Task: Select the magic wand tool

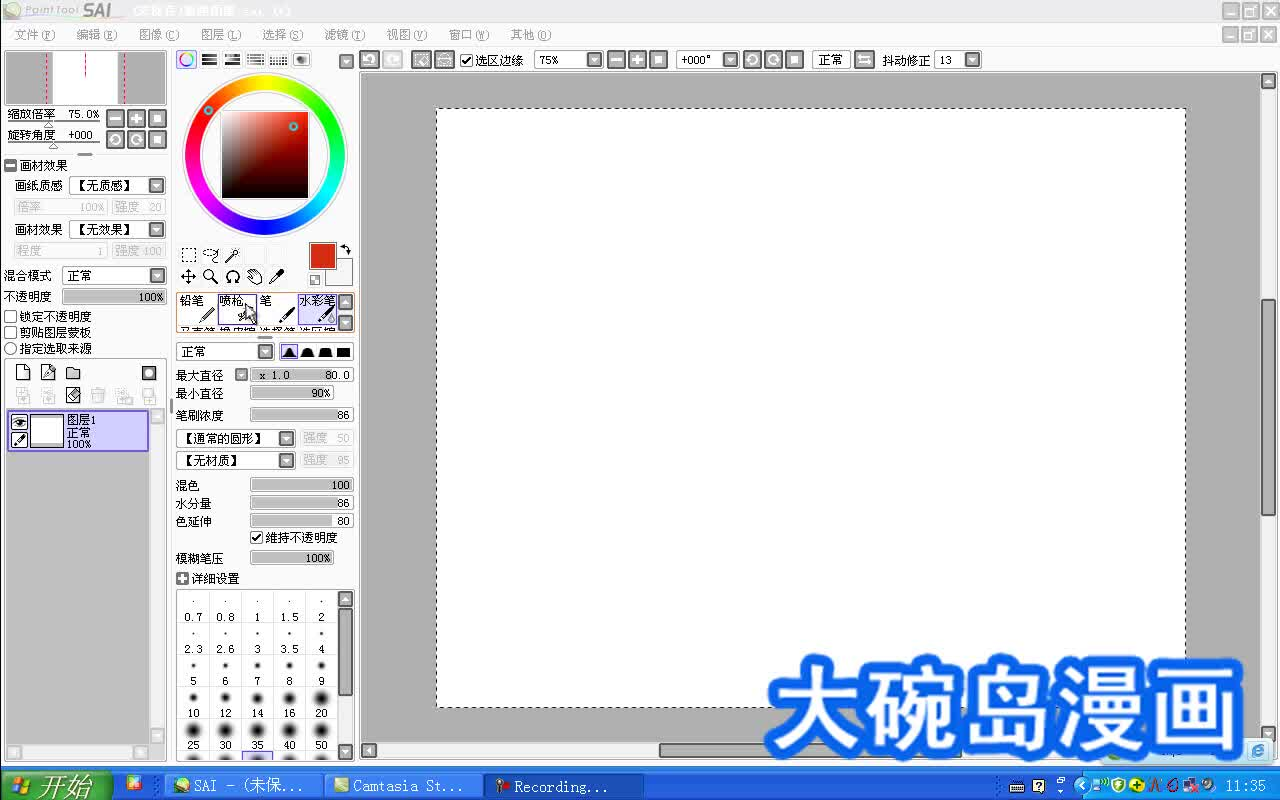Action: point(232,256)
